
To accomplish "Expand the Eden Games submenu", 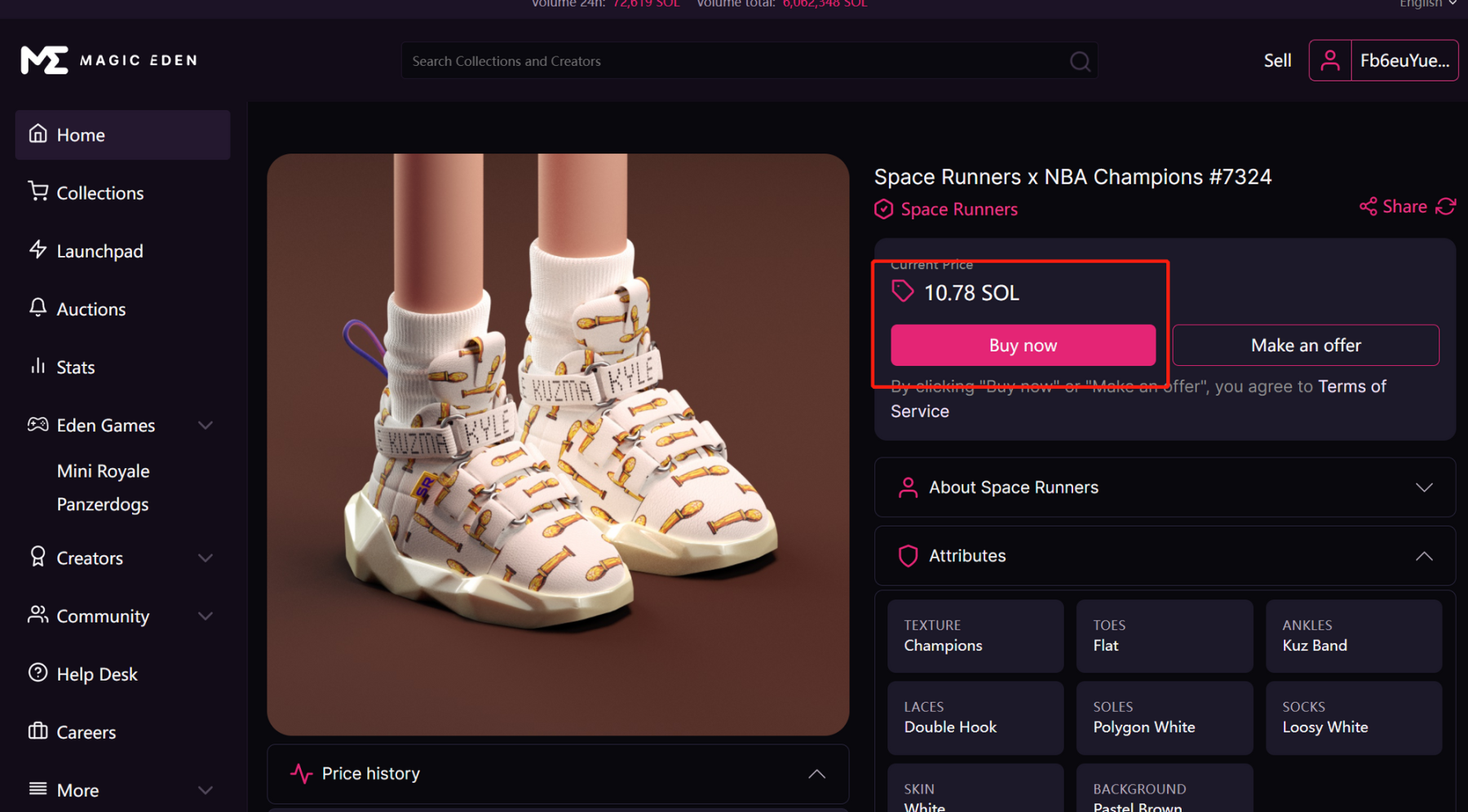I will click(x=206, y=426).
